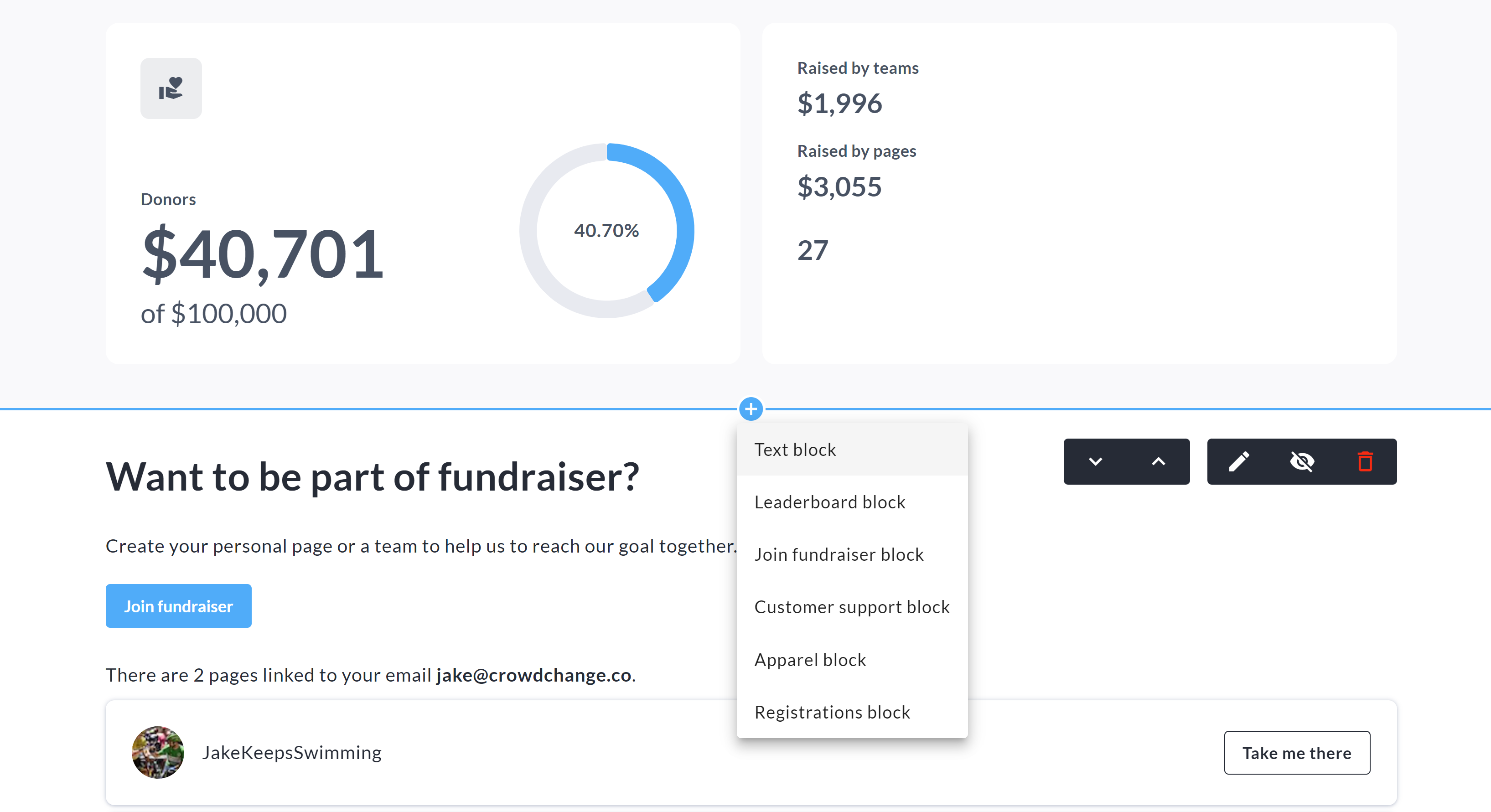Click the JakeKeepsSwimming page name
Viewport: 1491px width, 812px height.
click(292, 752)
